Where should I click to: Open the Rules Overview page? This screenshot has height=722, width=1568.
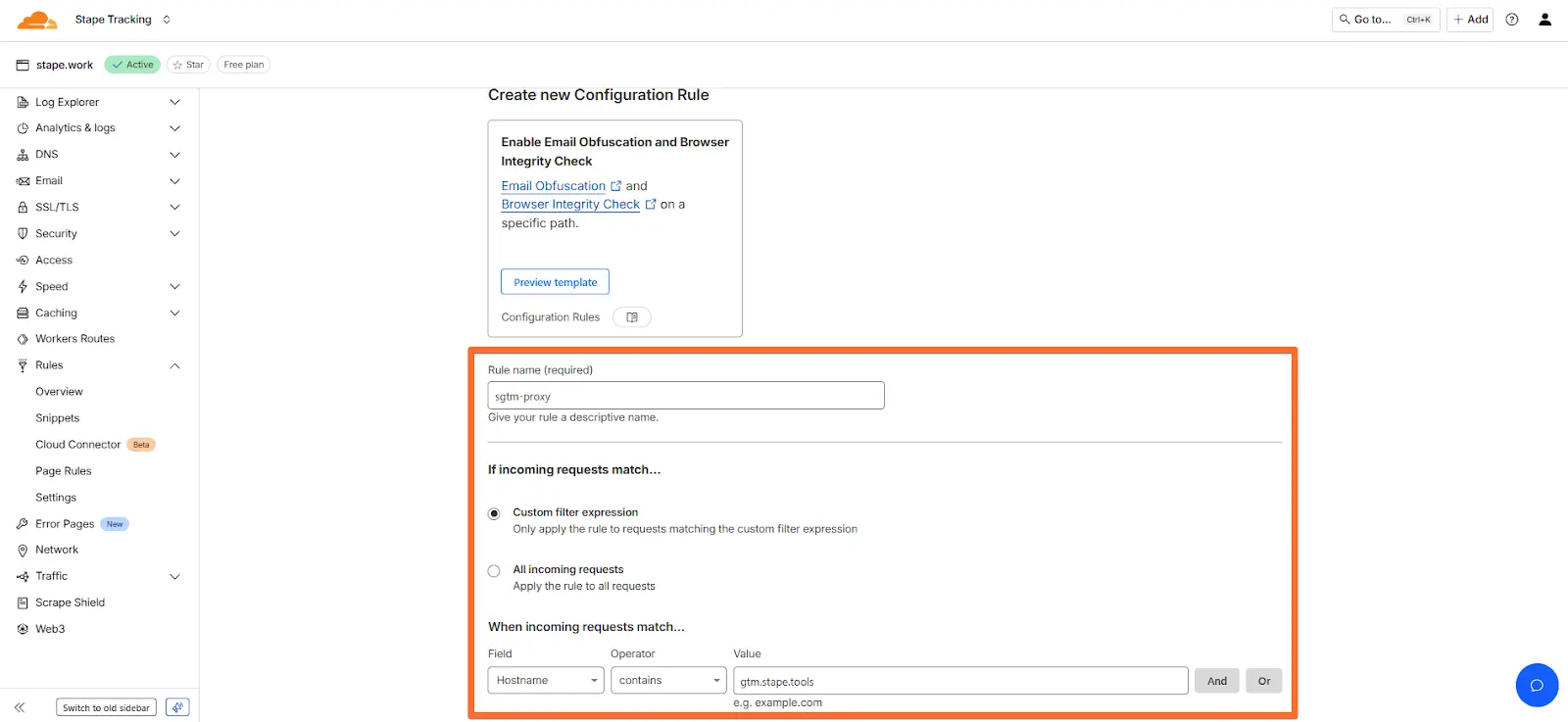point(60,392)
